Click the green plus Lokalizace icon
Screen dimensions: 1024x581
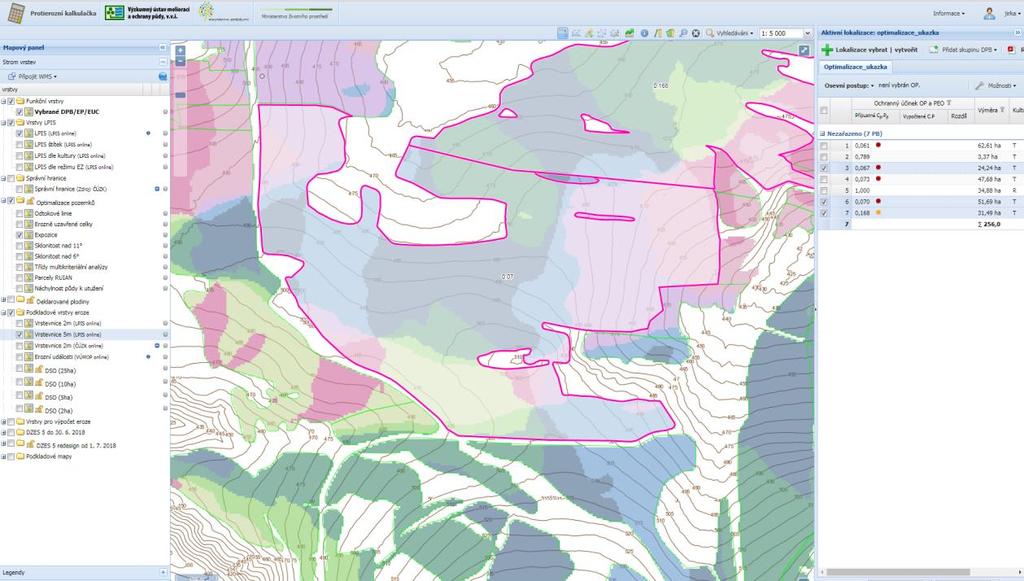827,50
